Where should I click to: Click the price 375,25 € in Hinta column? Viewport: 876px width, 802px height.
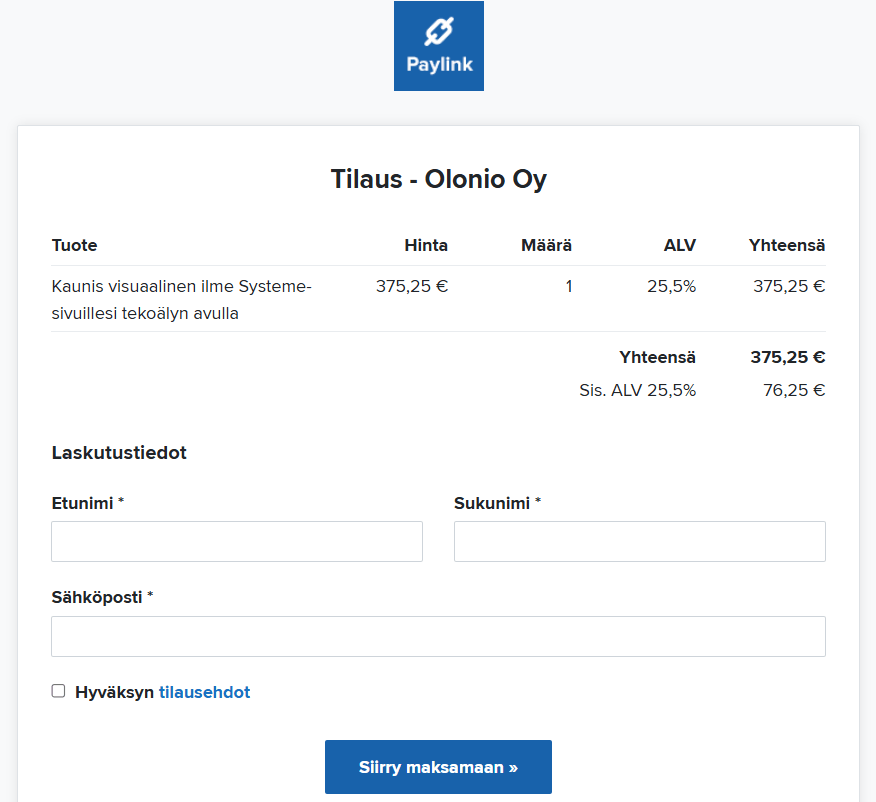coord(412,287)
